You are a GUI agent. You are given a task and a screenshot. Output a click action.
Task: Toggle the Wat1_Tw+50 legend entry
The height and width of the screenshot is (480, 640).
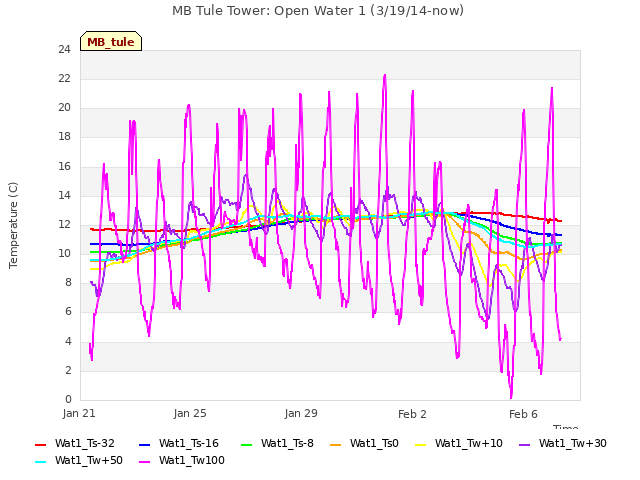[79, 460]
